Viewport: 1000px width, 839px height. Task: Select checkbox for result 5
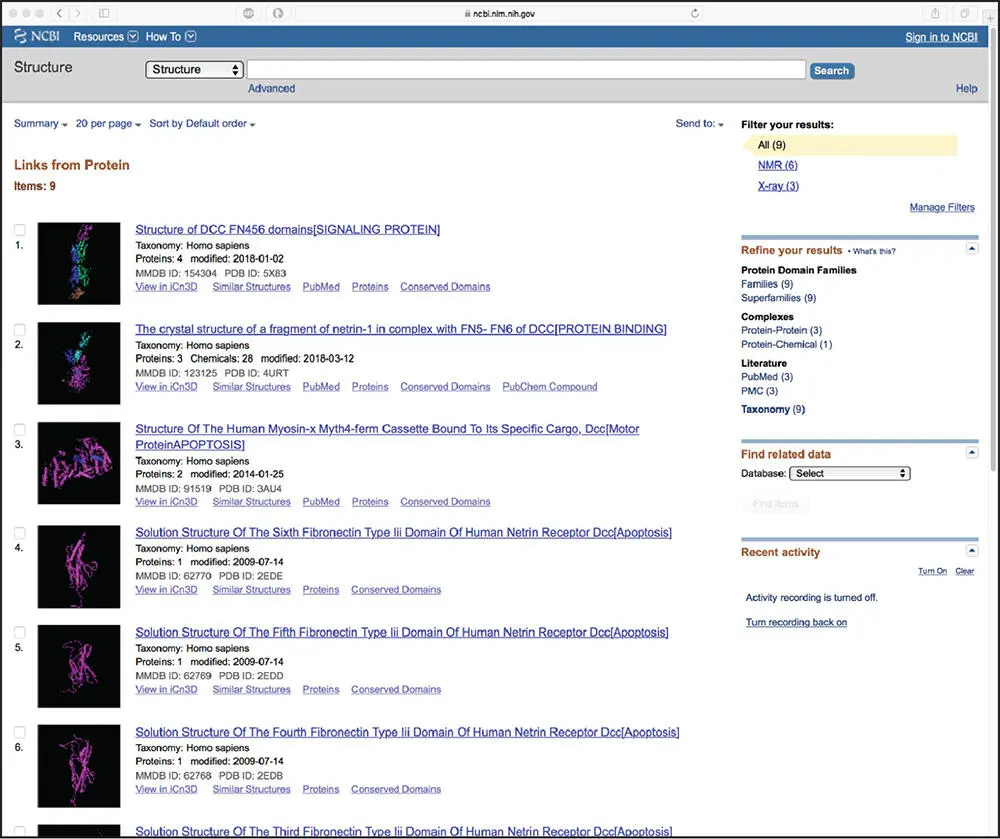[x=20, y=632]
